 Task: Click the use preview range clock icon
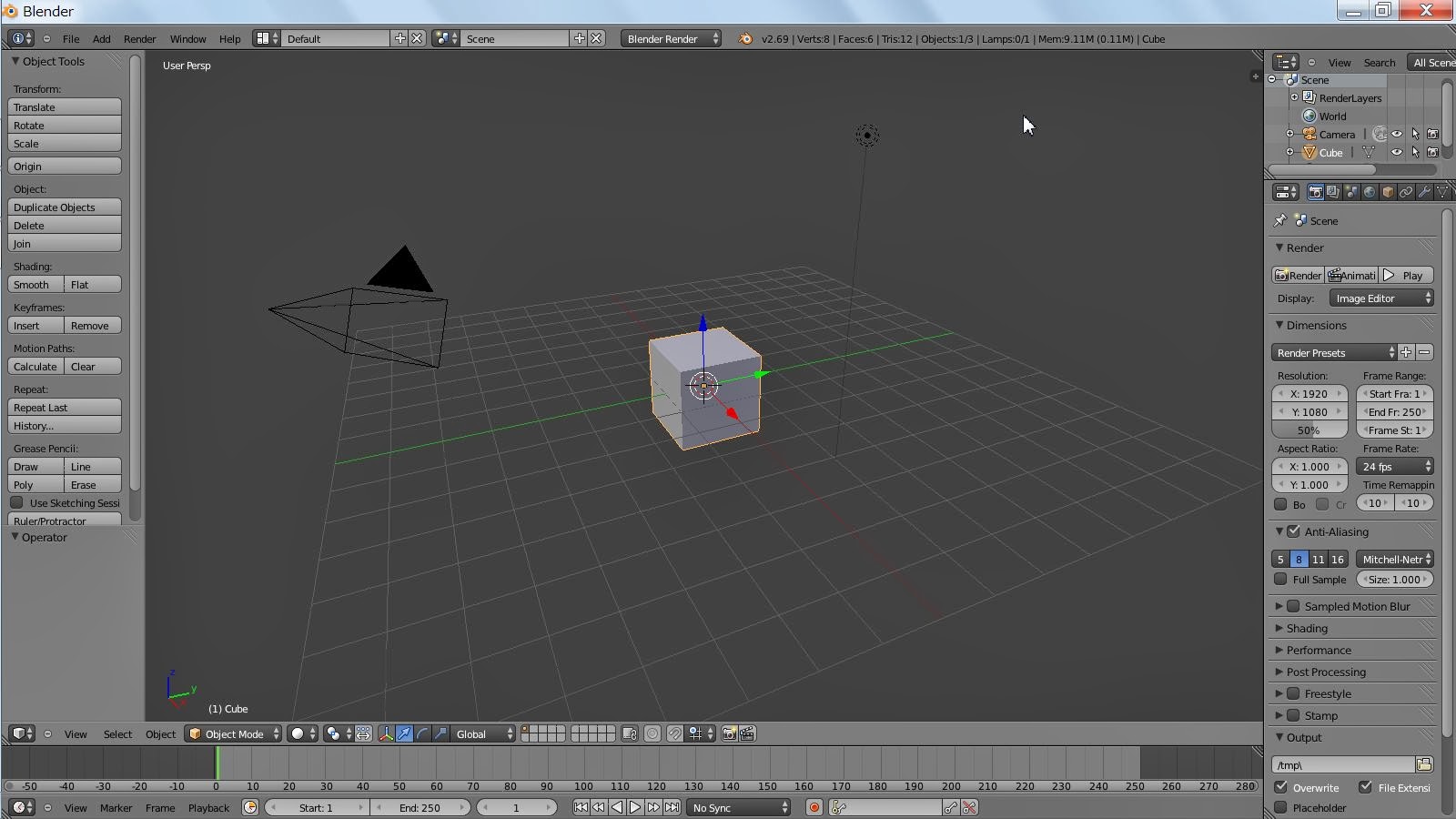[x=250, y=808]
